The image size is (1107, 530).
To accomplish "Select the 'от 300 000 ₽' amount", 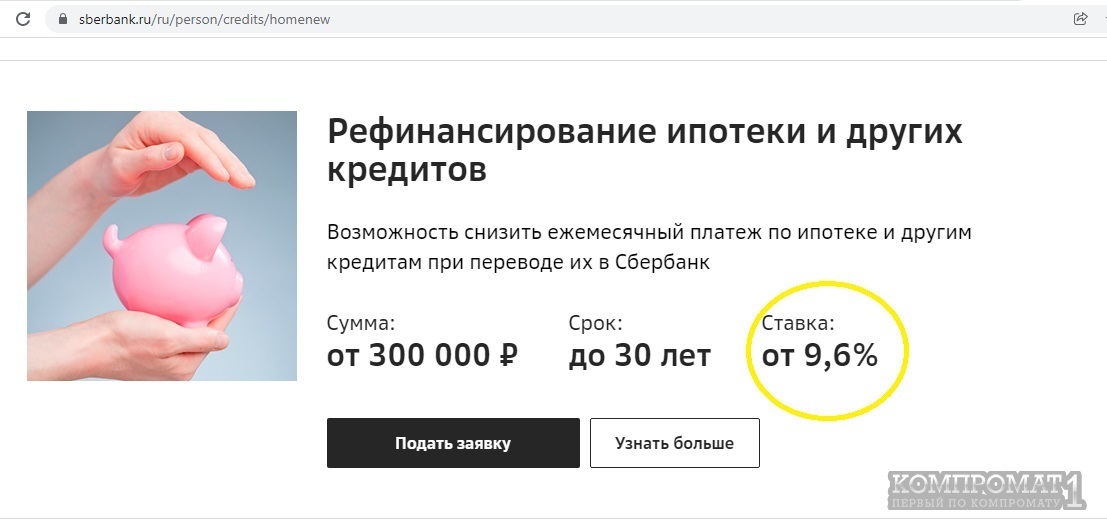I will pos(422,355).
